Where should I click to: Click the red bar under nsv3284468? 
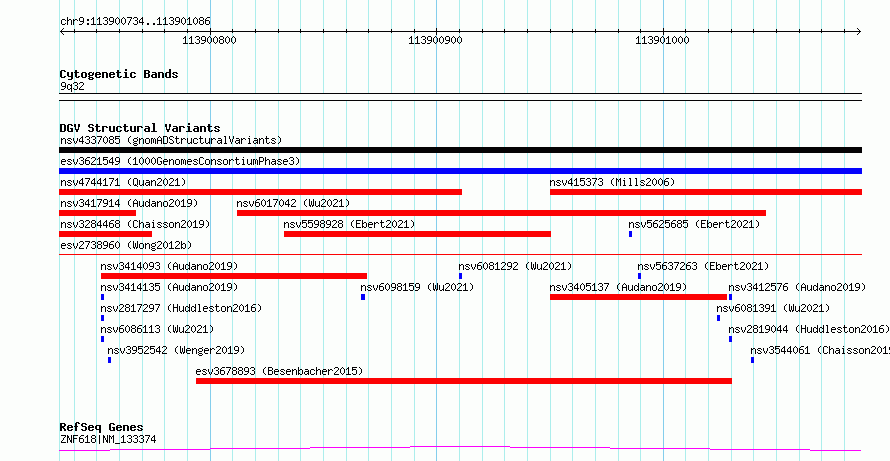(106, 234)
